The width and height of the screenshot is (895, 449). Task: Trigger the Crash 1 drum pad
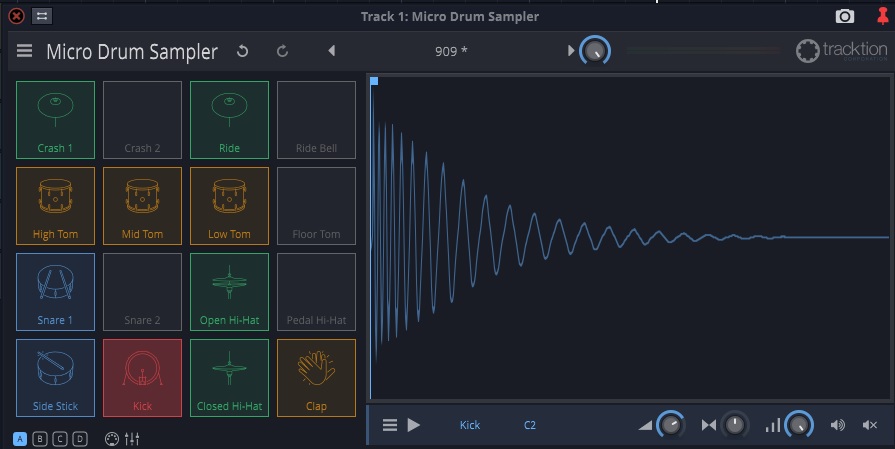click(x=55, y=120)
